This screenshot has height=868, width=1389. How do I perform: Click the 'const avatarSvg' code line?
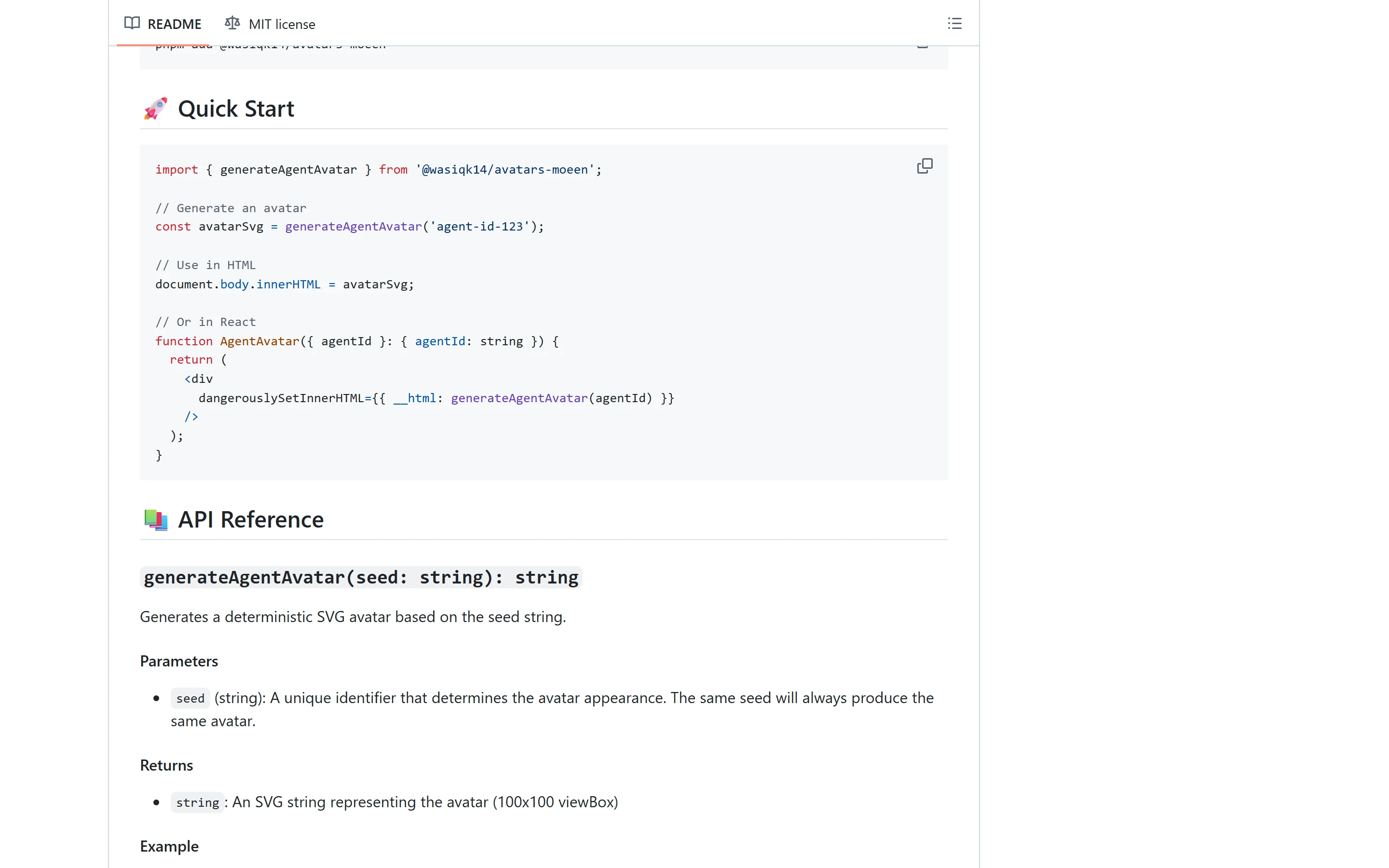pyautogui.click(x=350, y=227)
